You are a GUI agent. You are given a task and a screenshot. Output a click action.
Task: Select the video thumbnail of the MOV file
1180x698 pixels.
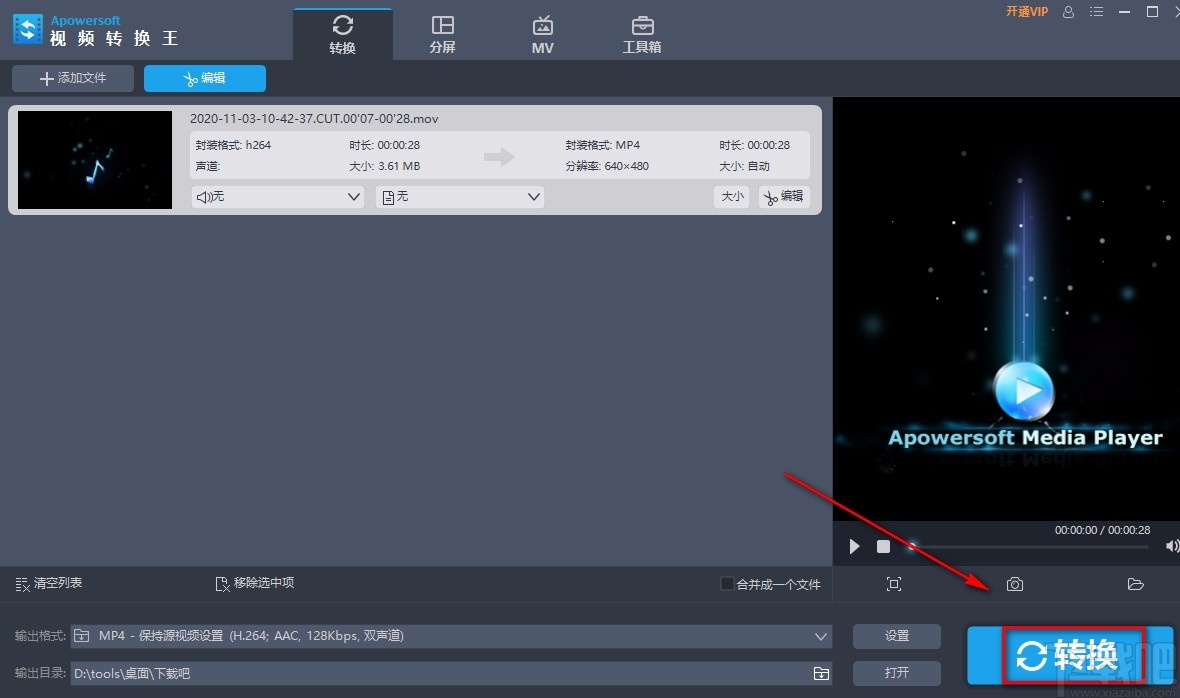[94, 160]
